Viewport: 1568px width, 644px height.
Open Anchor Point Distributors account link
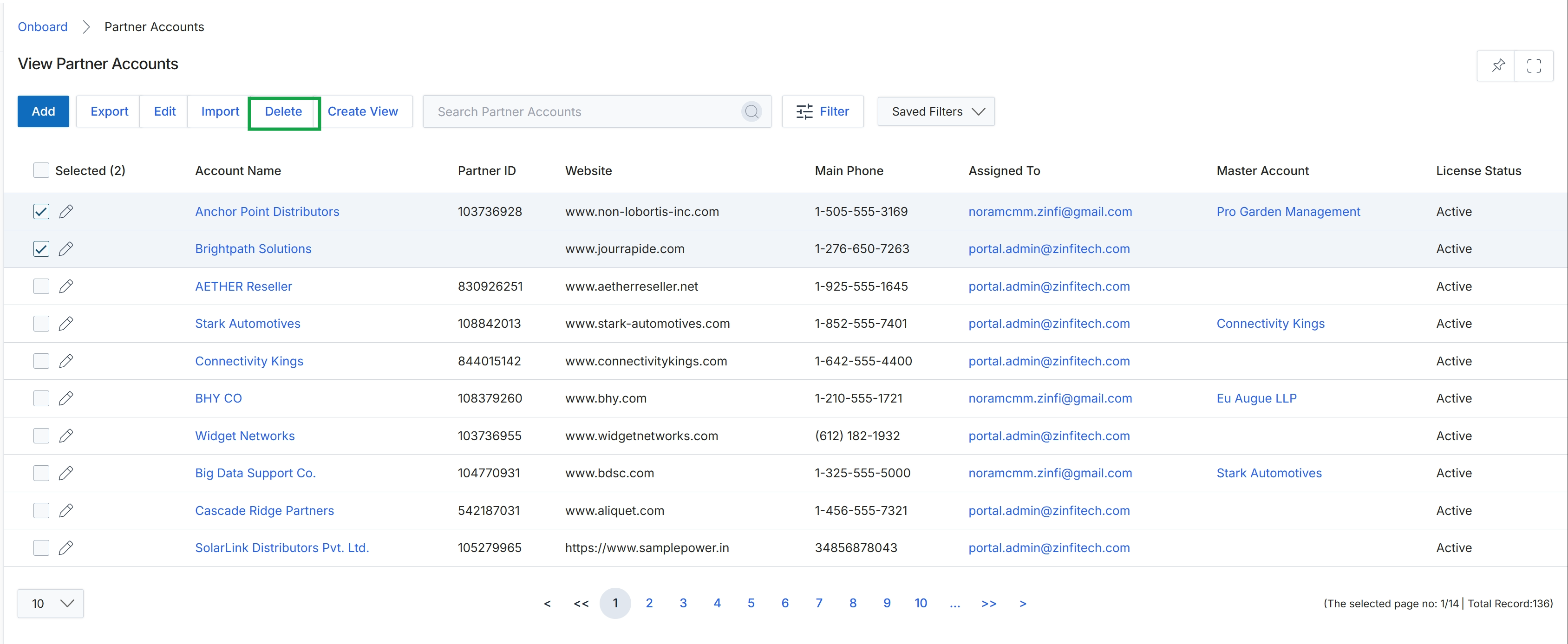[267, 211]
